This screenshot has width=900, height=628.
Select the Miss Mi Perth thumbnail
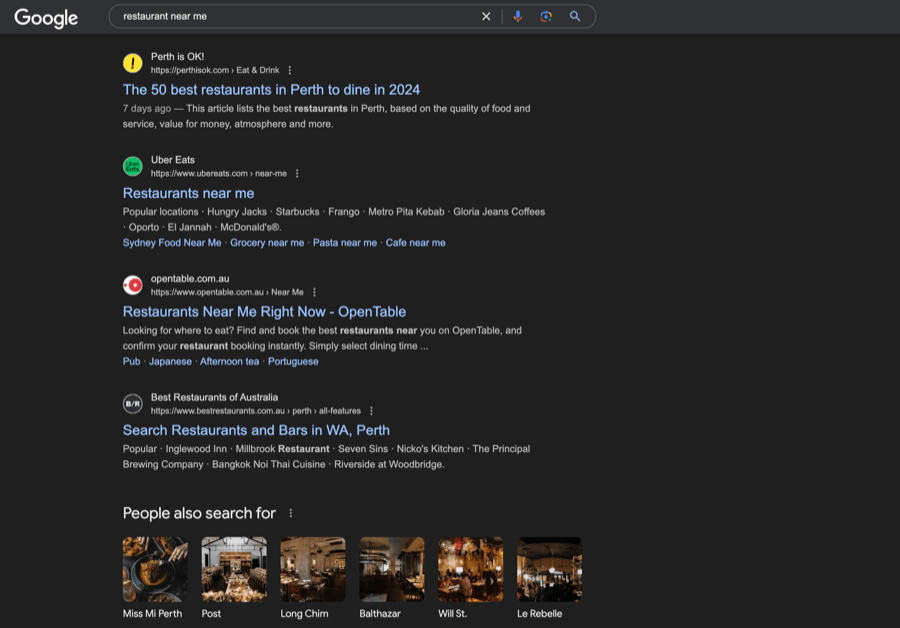pyautogui.click(x=155, y=569)
